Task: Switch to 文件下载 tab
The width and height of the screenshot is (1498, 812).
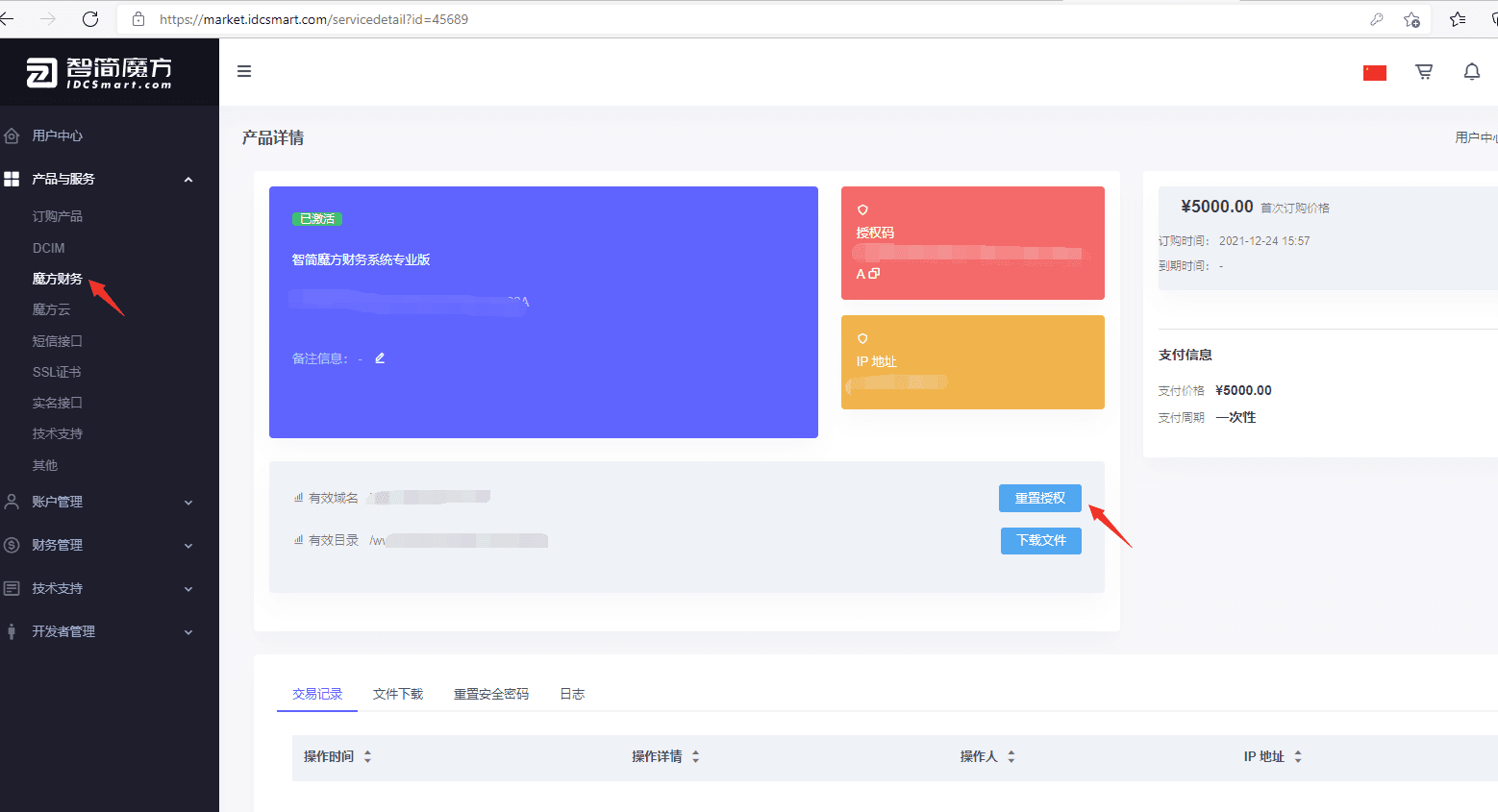Action: point(398,694)
